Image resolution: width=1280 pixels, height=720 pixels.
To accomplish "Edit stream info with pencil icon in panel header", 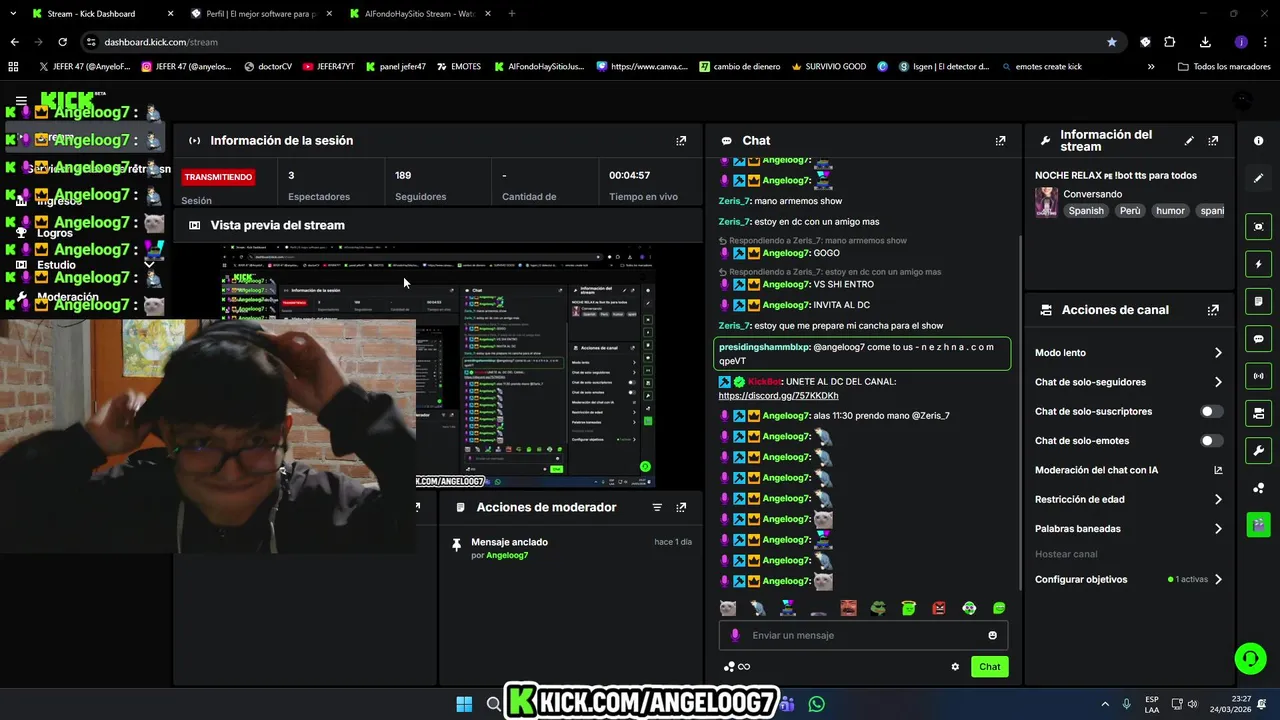I will point(1189,141).
